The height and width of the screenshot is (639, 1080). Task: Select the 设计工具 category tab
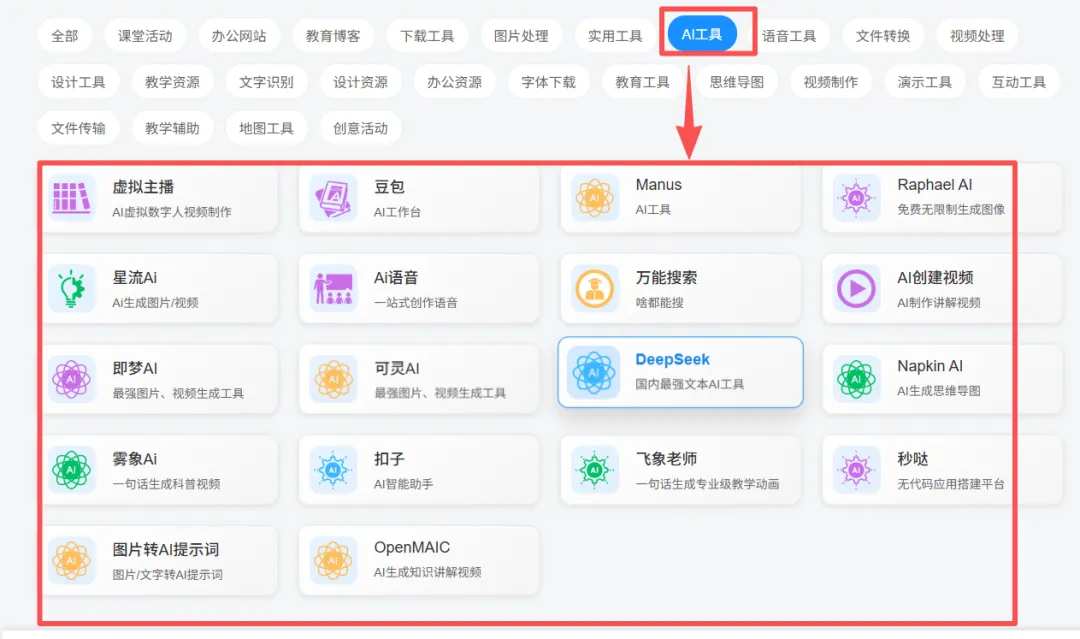[x=79, y=82]
